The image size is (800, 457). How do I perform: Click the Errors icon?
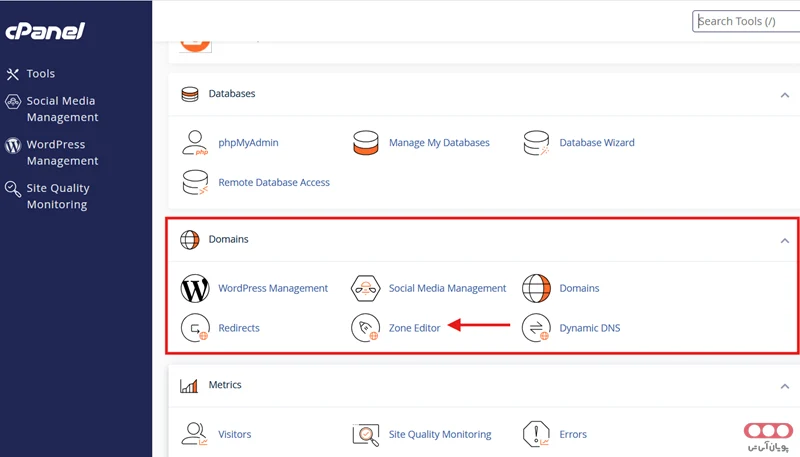(x=536, y=435)
